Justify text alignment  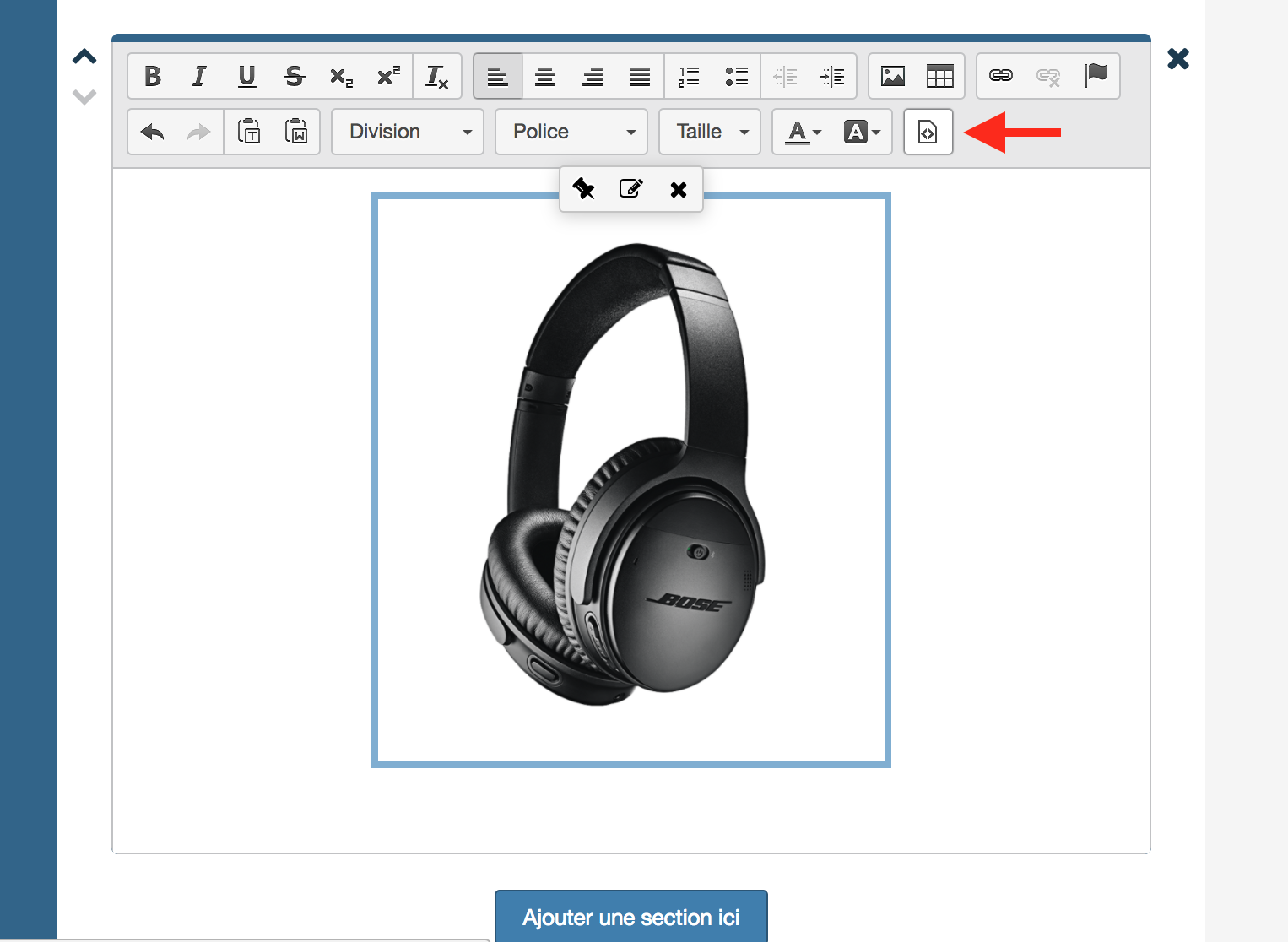(640, 76)
